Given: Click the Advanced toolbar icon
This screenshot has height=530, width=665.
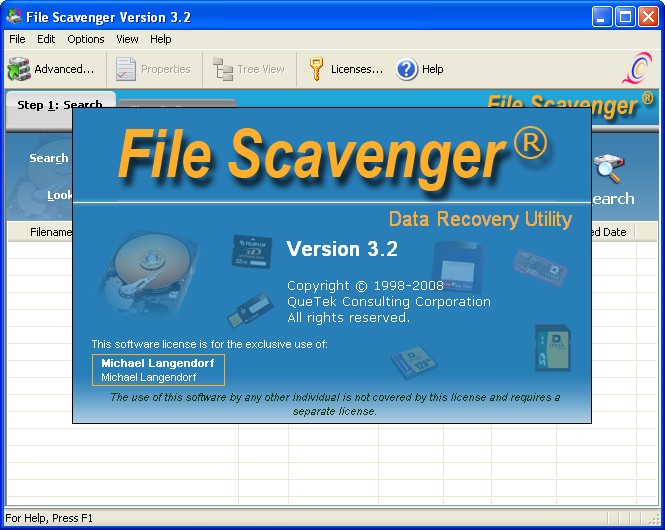Looking at the screenshot, I should tap(19, 69).
